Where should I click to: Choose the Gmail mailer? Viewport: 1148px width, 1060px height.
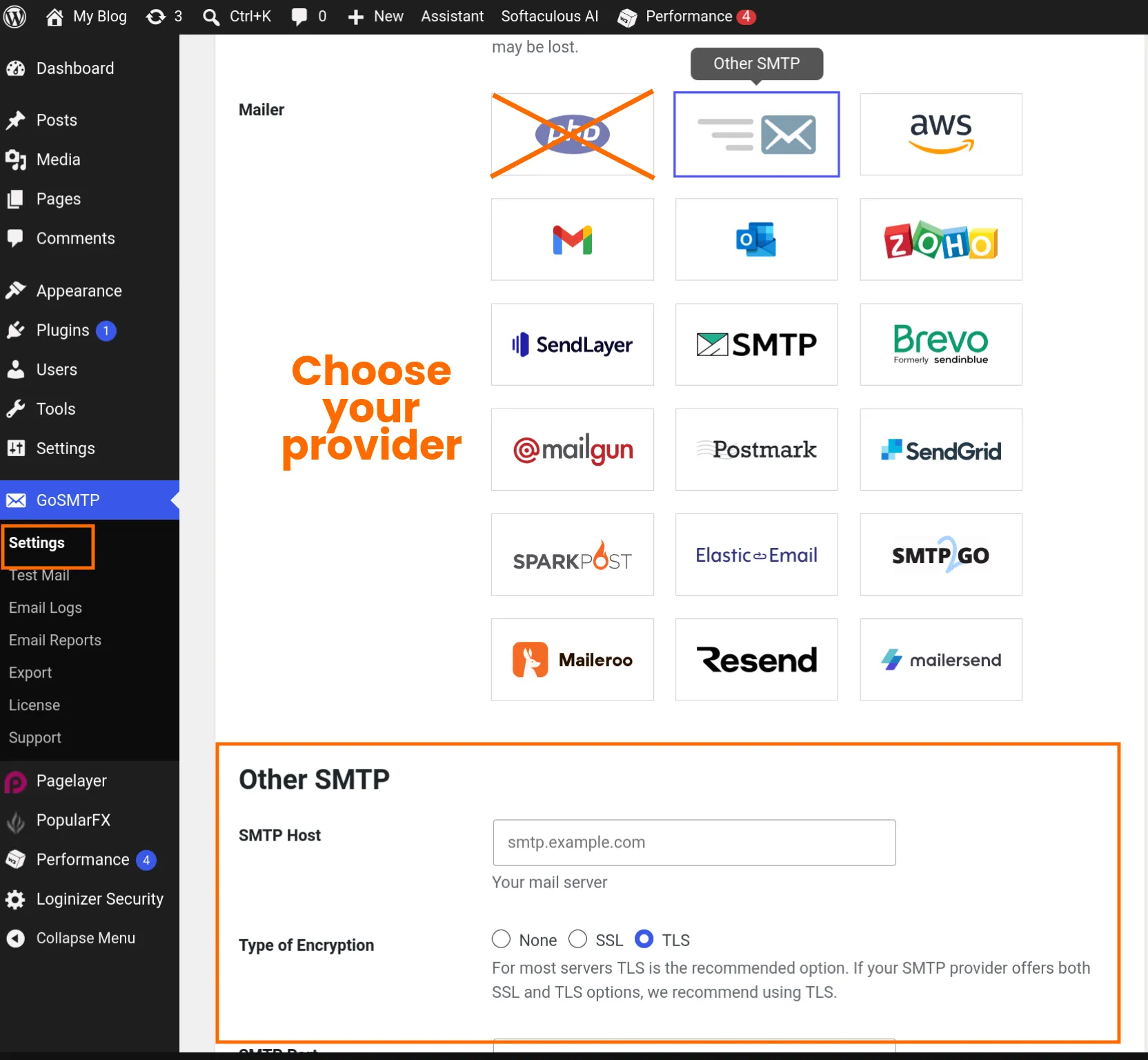click(573, 239)
